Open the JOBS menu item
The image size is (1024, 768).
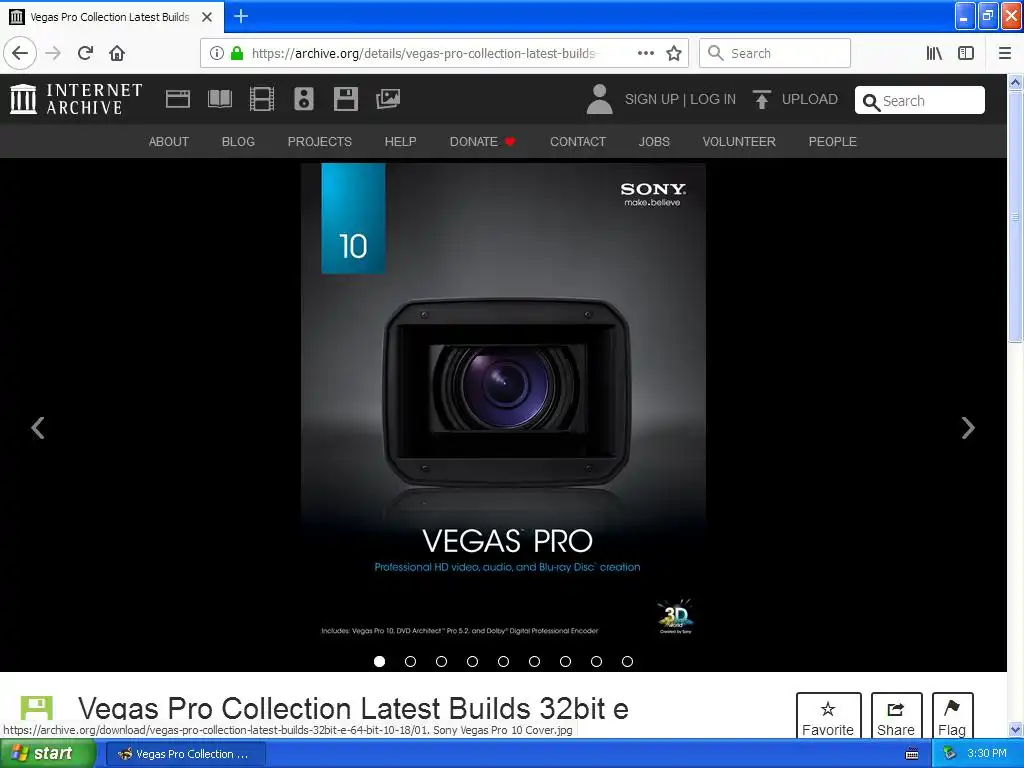pyautogui.click(x=654, y=142)
